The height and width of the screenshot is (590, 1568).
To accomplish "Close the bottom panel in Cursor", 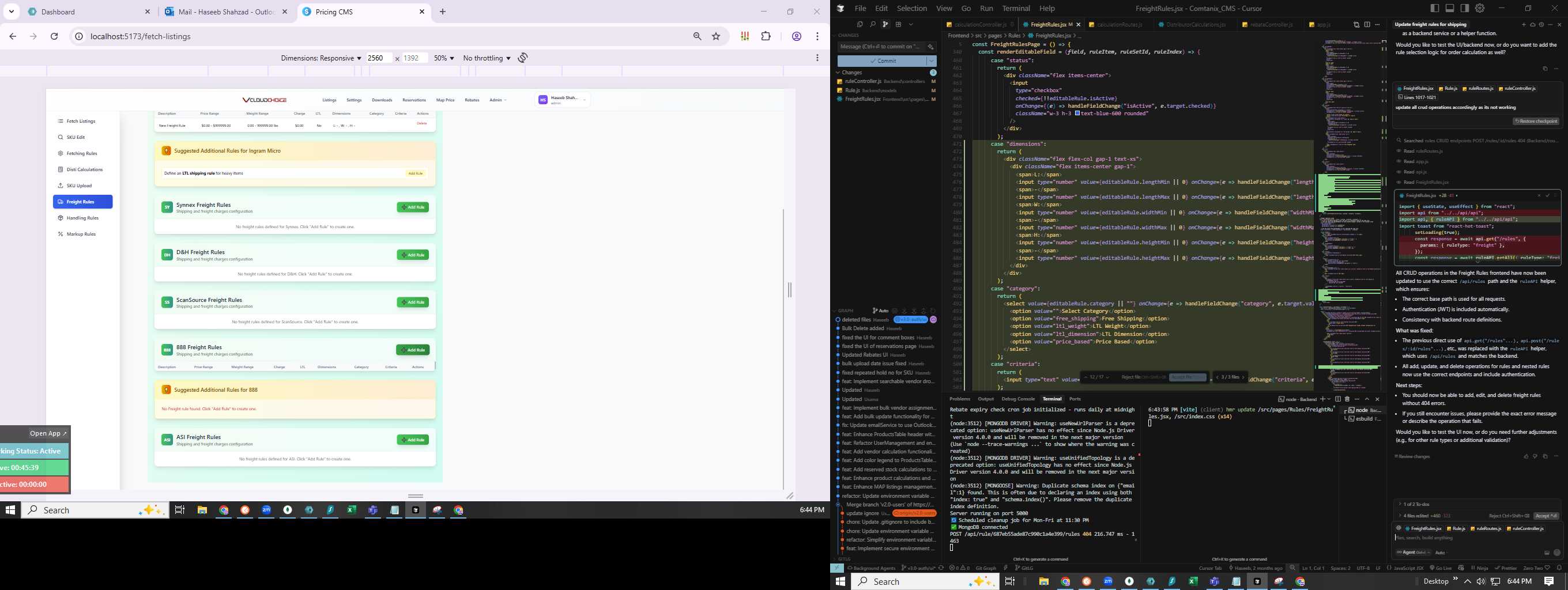I will click(1378, 400).
